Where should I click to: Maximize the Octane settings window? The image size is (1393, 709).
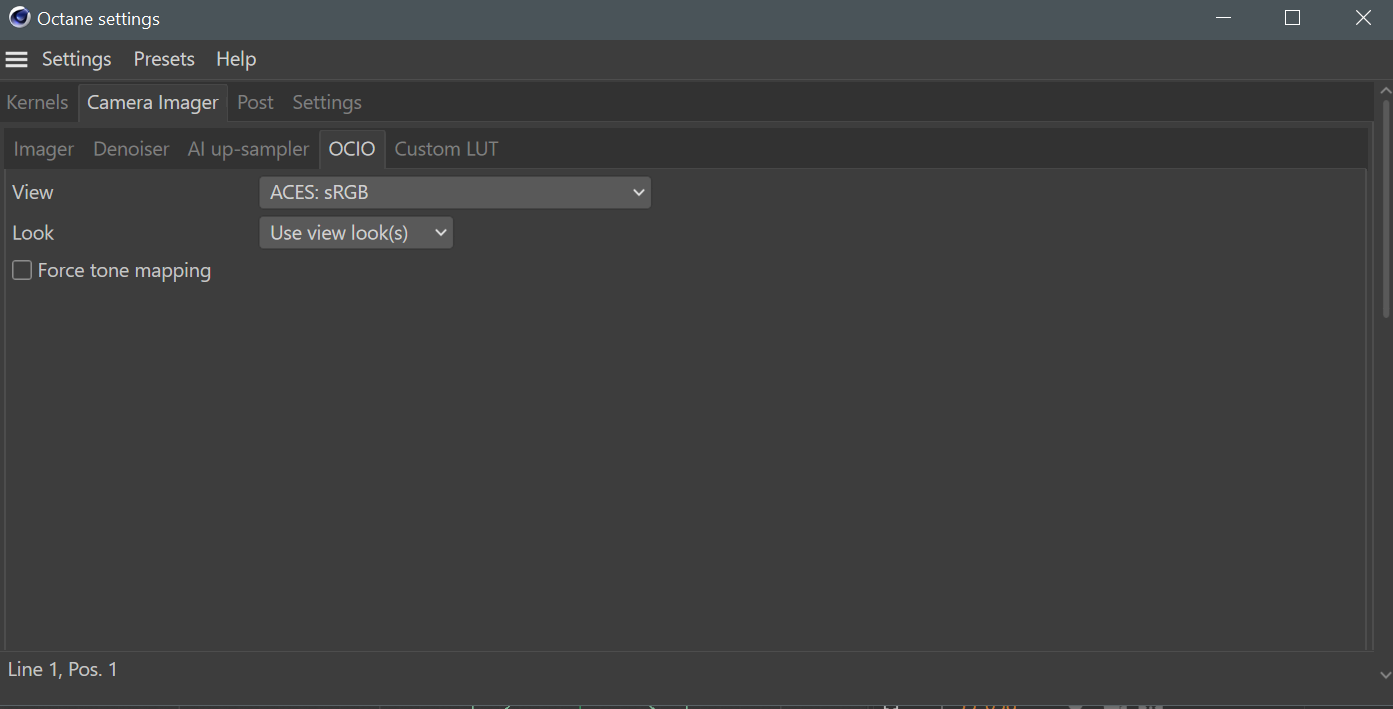[1292, 18]
